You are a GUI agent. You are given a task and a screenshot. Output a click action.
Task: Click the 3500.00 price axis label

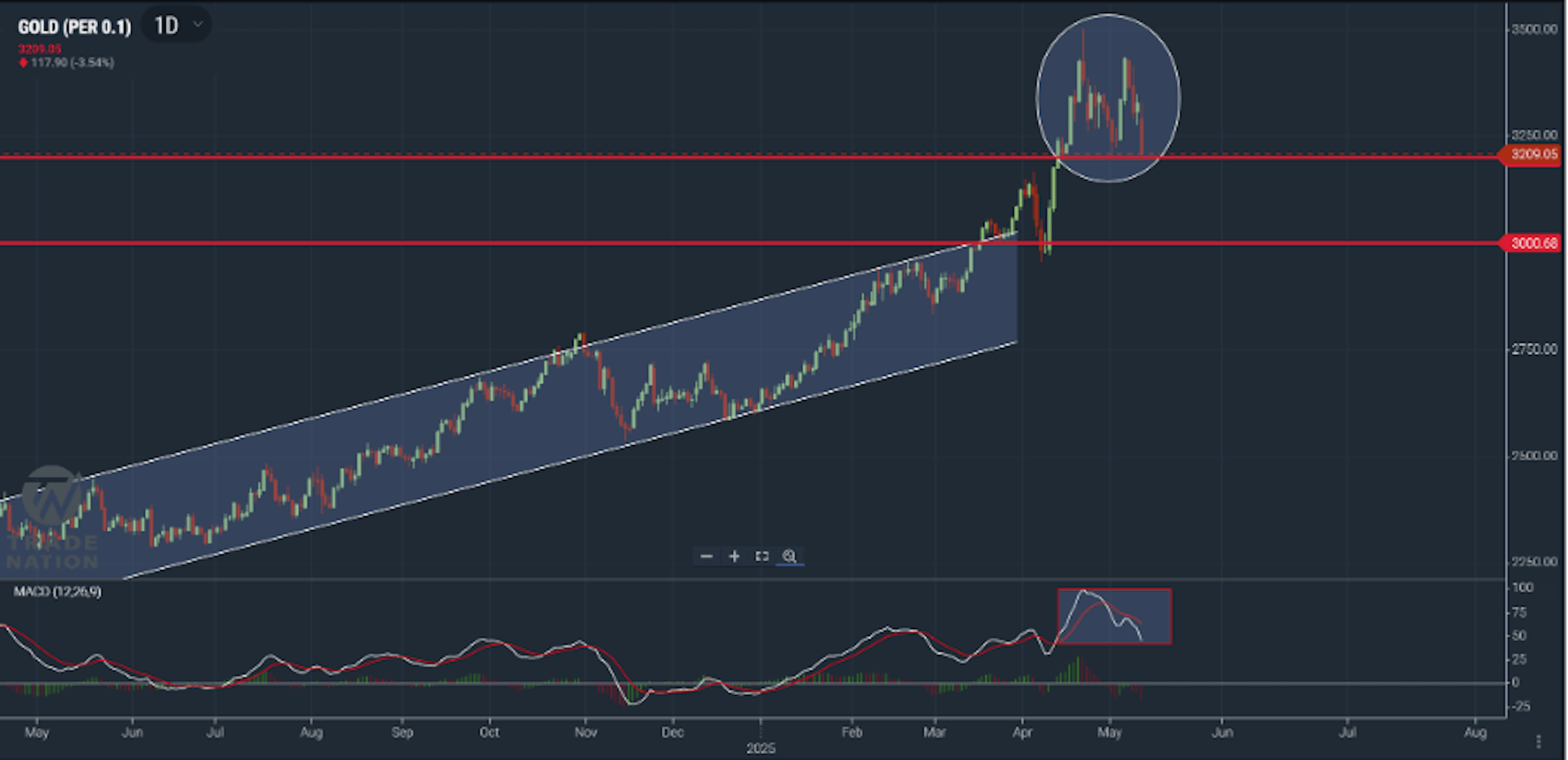[1535, 30]
